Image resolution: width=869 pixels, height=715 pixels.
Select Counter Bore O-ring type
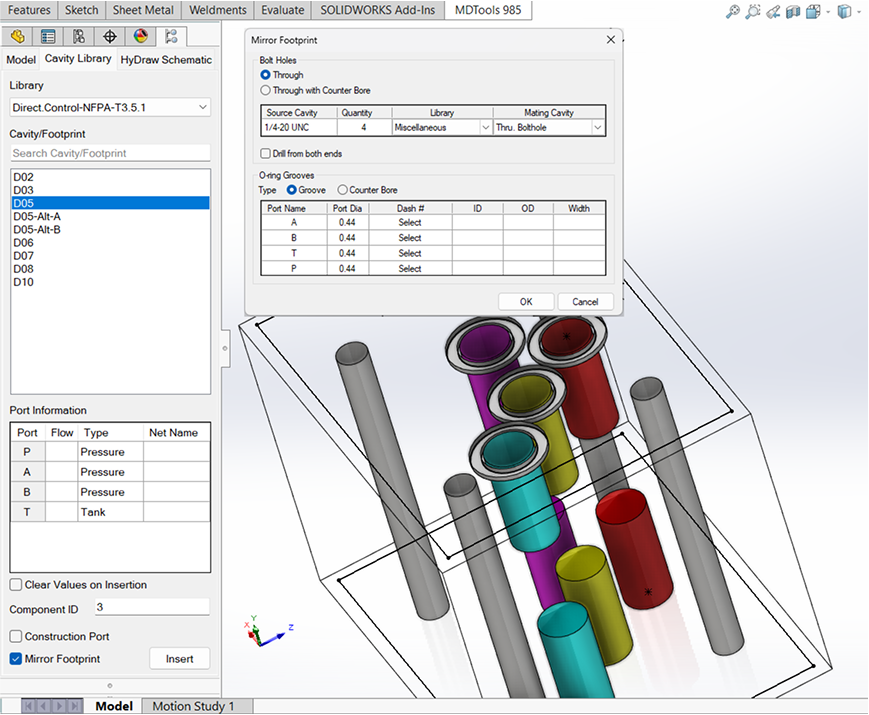click(367, 190)
